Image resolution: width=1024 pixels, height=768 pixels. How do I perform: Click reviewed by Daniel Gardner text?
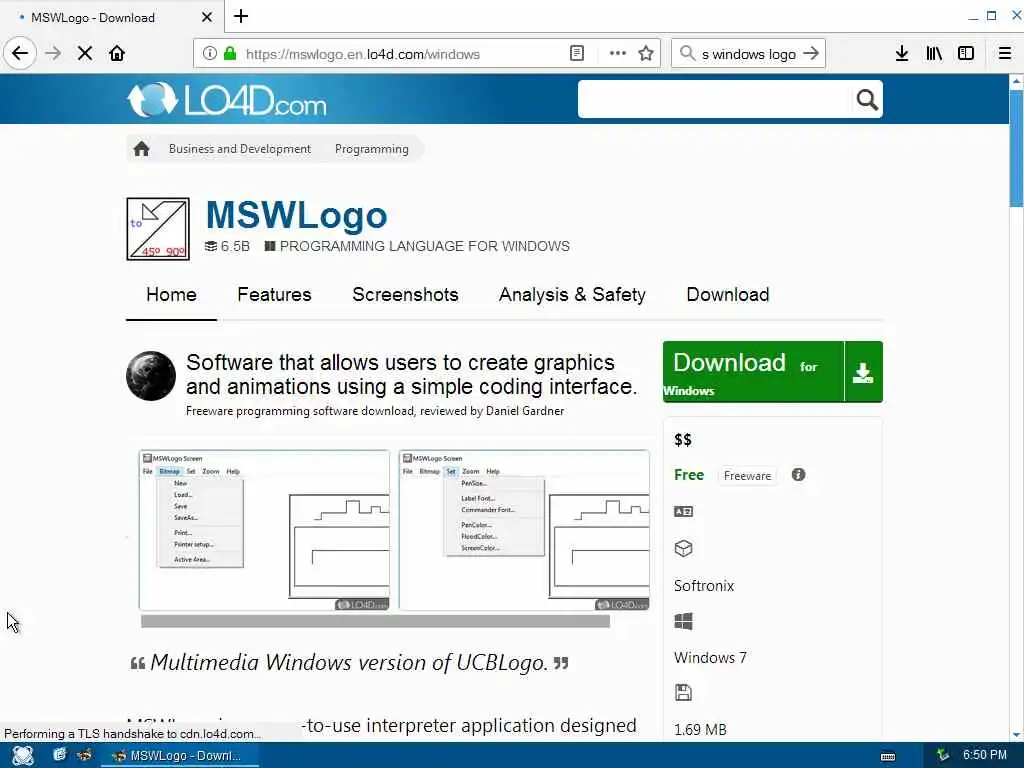492,411
